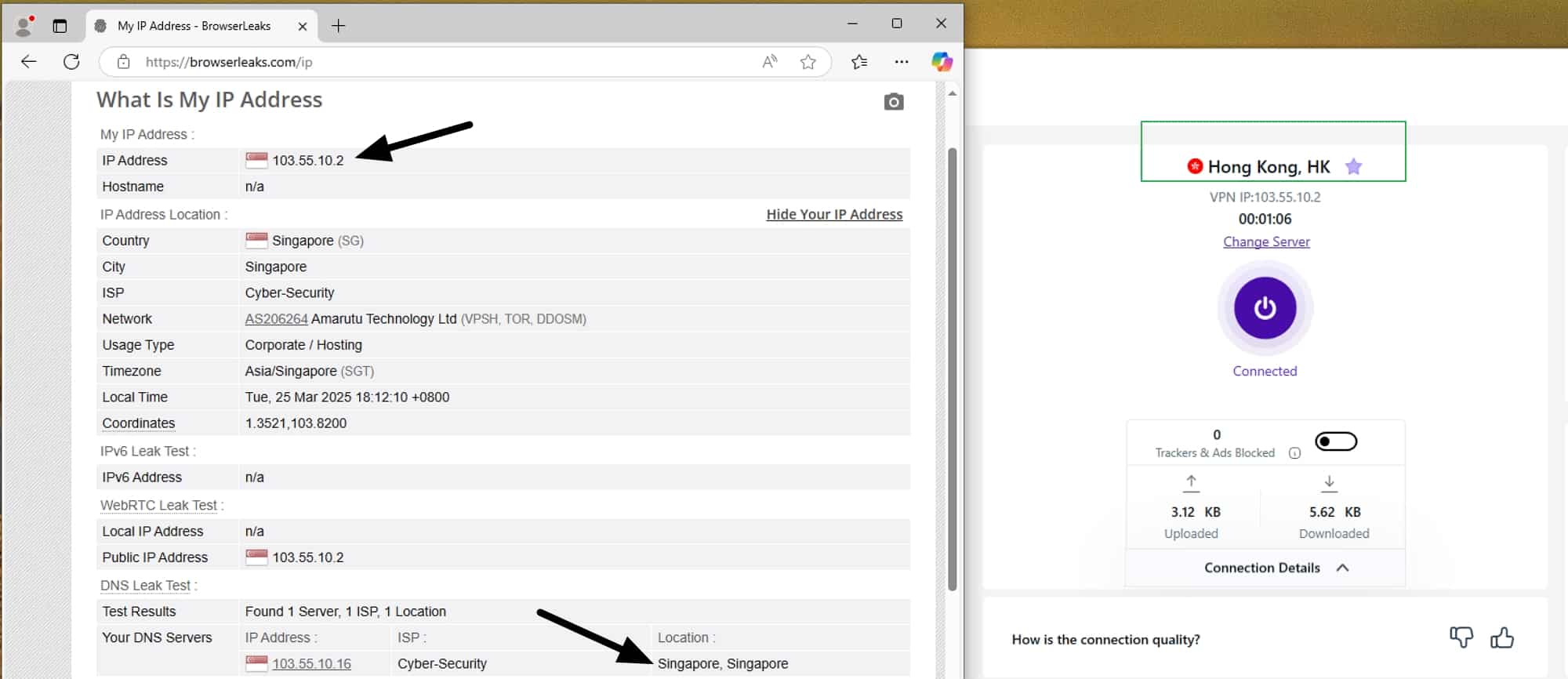Add page to favorites star
This screenshot has height=679, width=1568.
808,62
